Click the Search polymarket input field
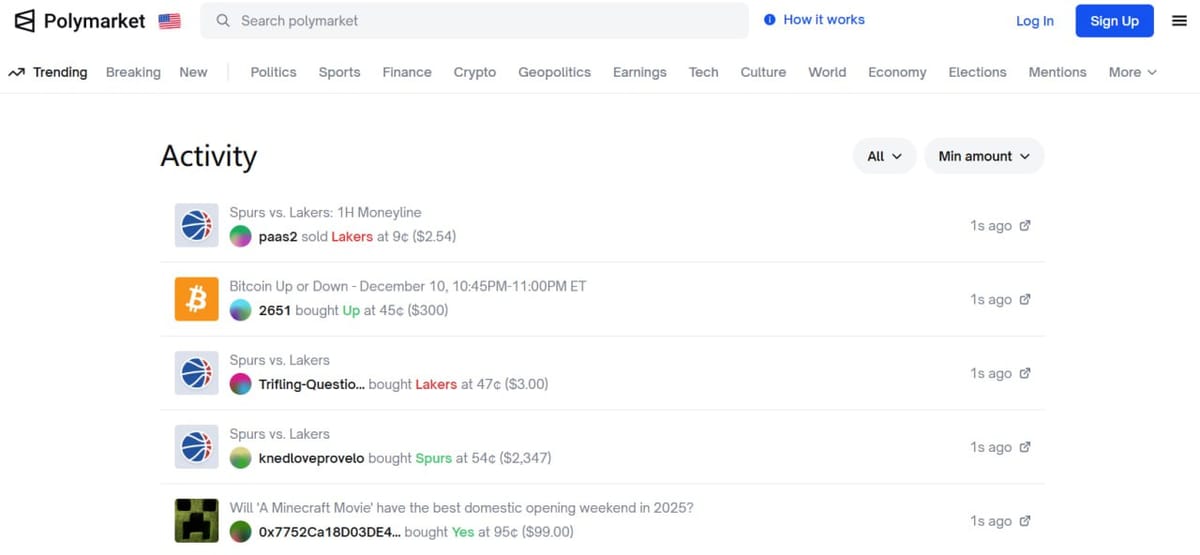This screenshot has height=555, width=1200. click(x=475, y=21)
